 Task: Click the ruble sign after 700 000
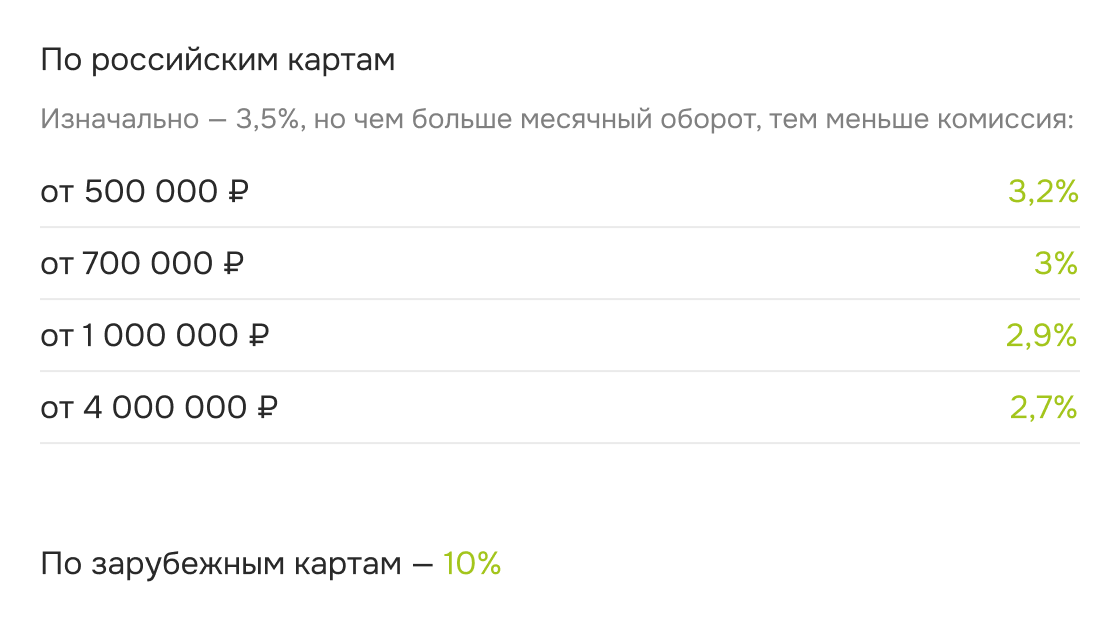[233, 264]
